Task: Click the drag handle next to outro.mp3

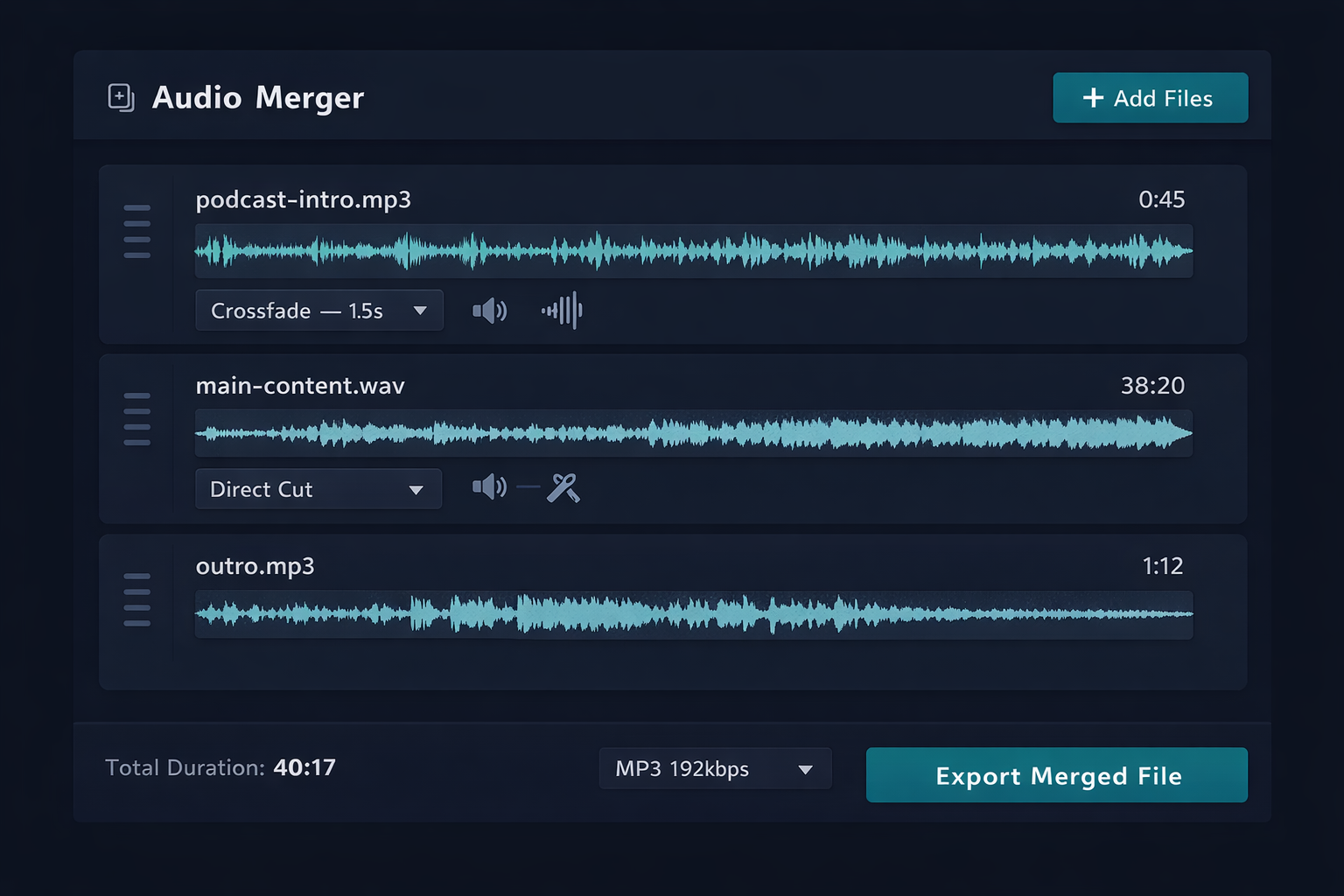Action: pos(136,596)
